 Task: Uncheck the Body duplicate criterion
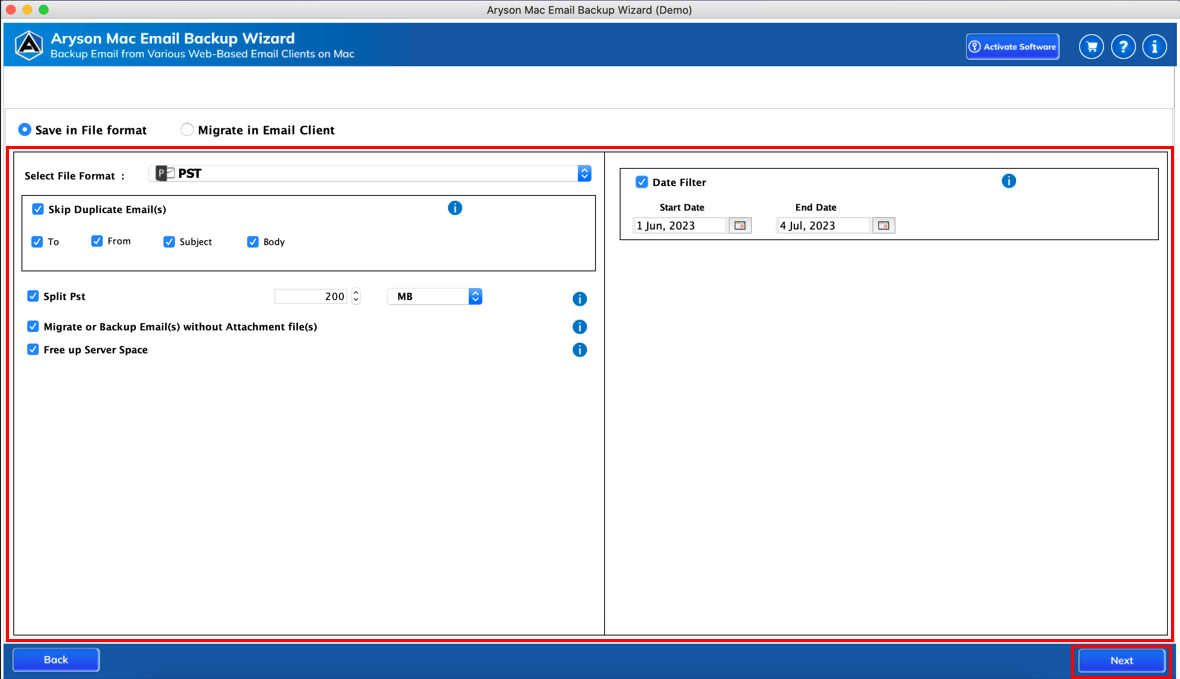coord(253,242)
